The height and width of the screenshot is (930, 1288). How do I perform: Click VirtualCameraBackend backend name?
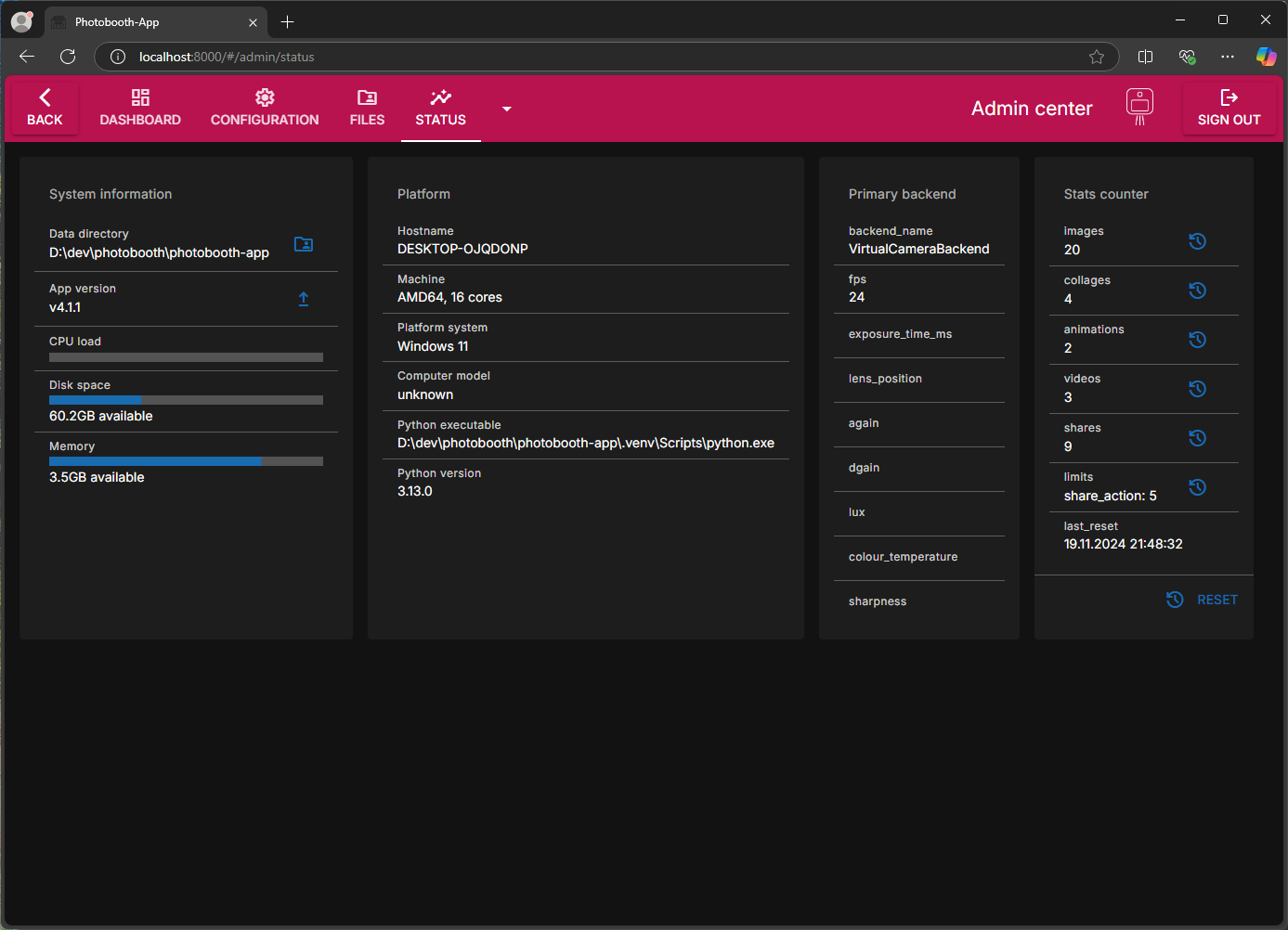pos(919,249)
